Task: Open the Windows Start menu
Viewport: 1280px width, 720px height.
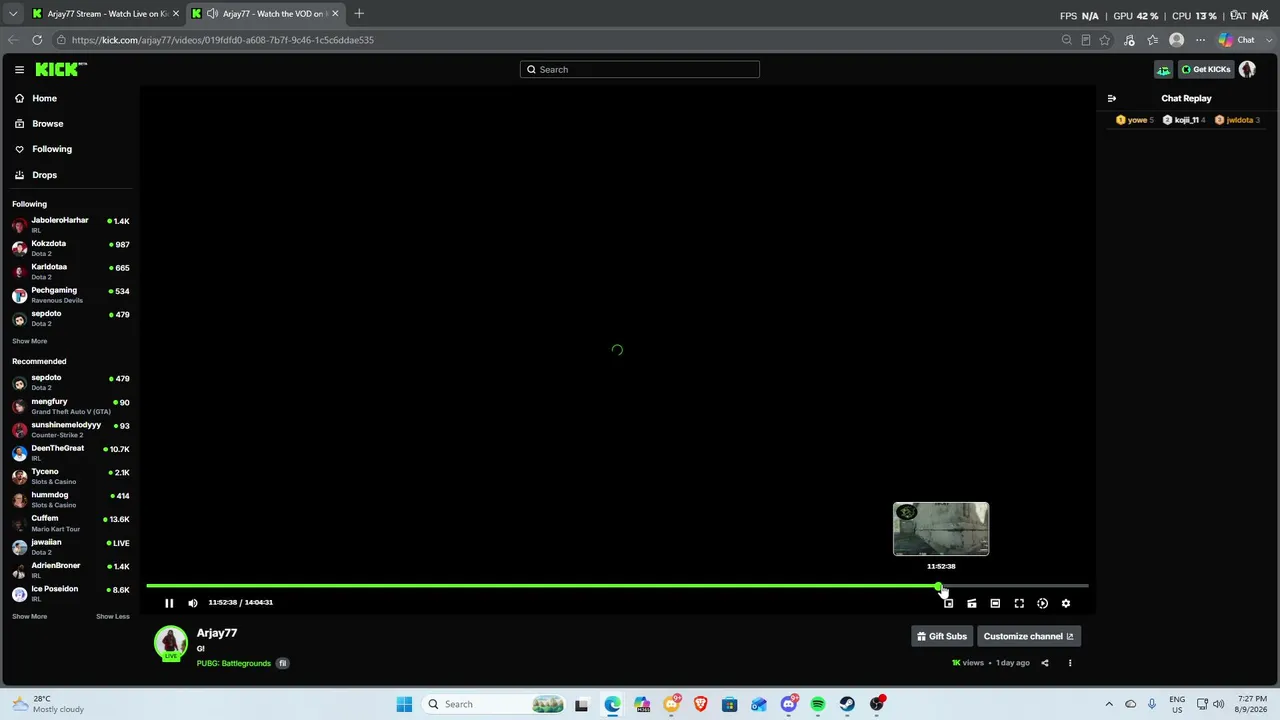Action: tap(404, 704)
